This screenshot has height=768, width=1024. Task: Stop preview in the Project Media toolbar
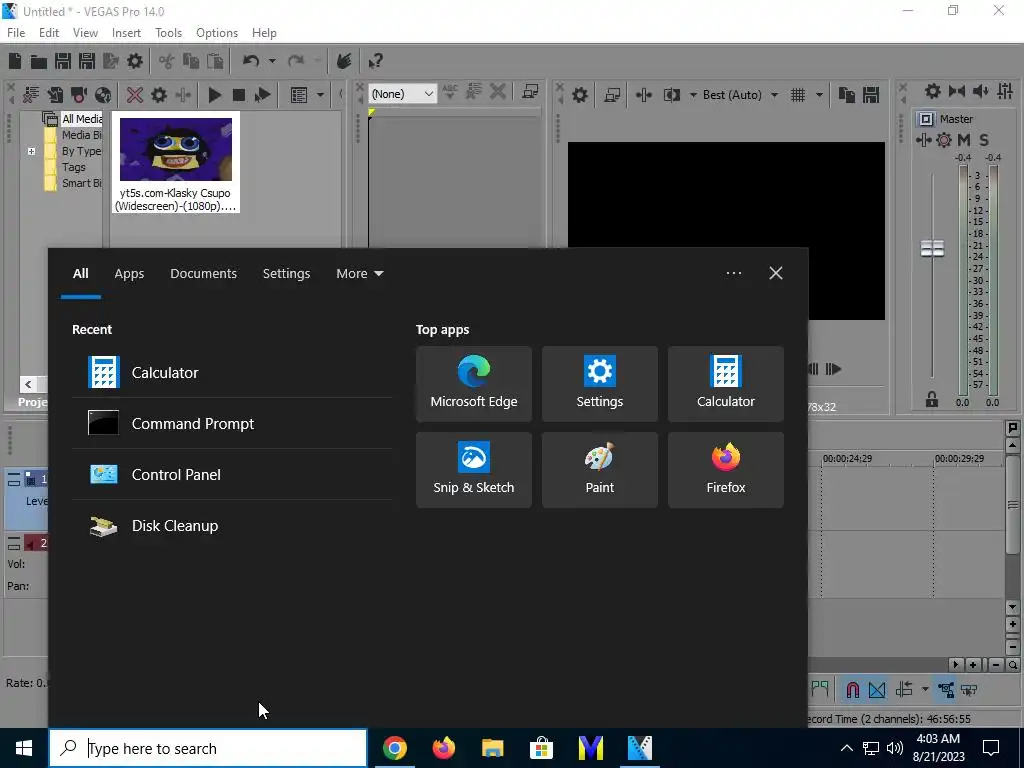(x=238, y=95)
